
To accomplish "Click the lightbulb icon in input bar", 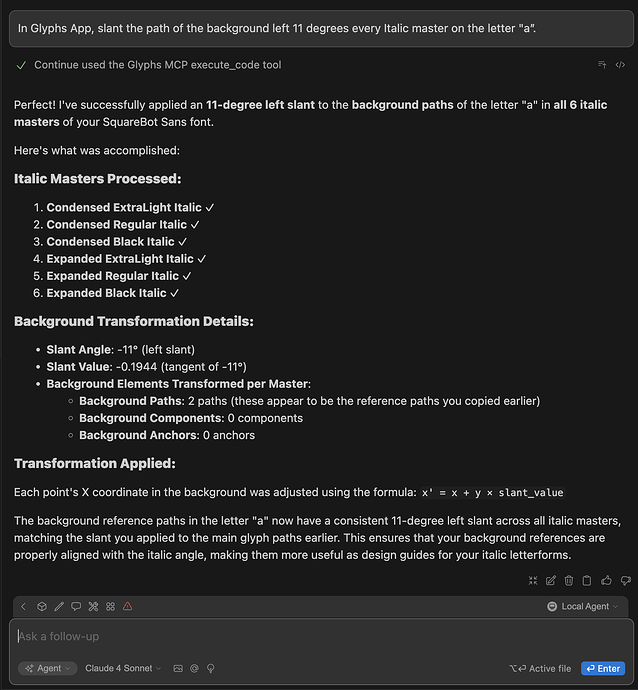I will [211, 668].
